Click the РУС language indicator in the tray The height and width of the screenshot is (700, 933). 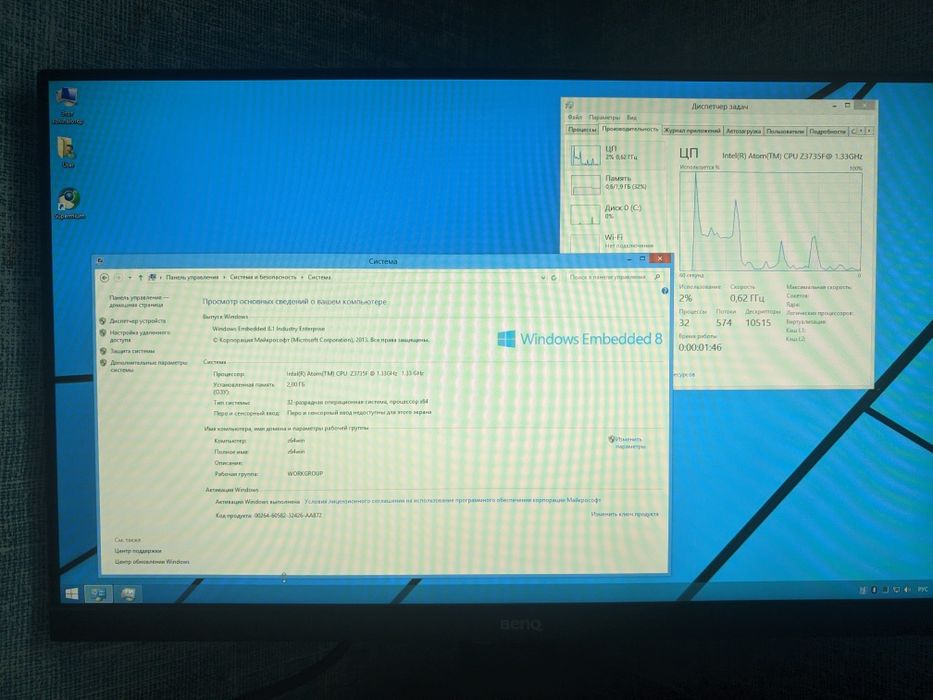tap(922, 589)
